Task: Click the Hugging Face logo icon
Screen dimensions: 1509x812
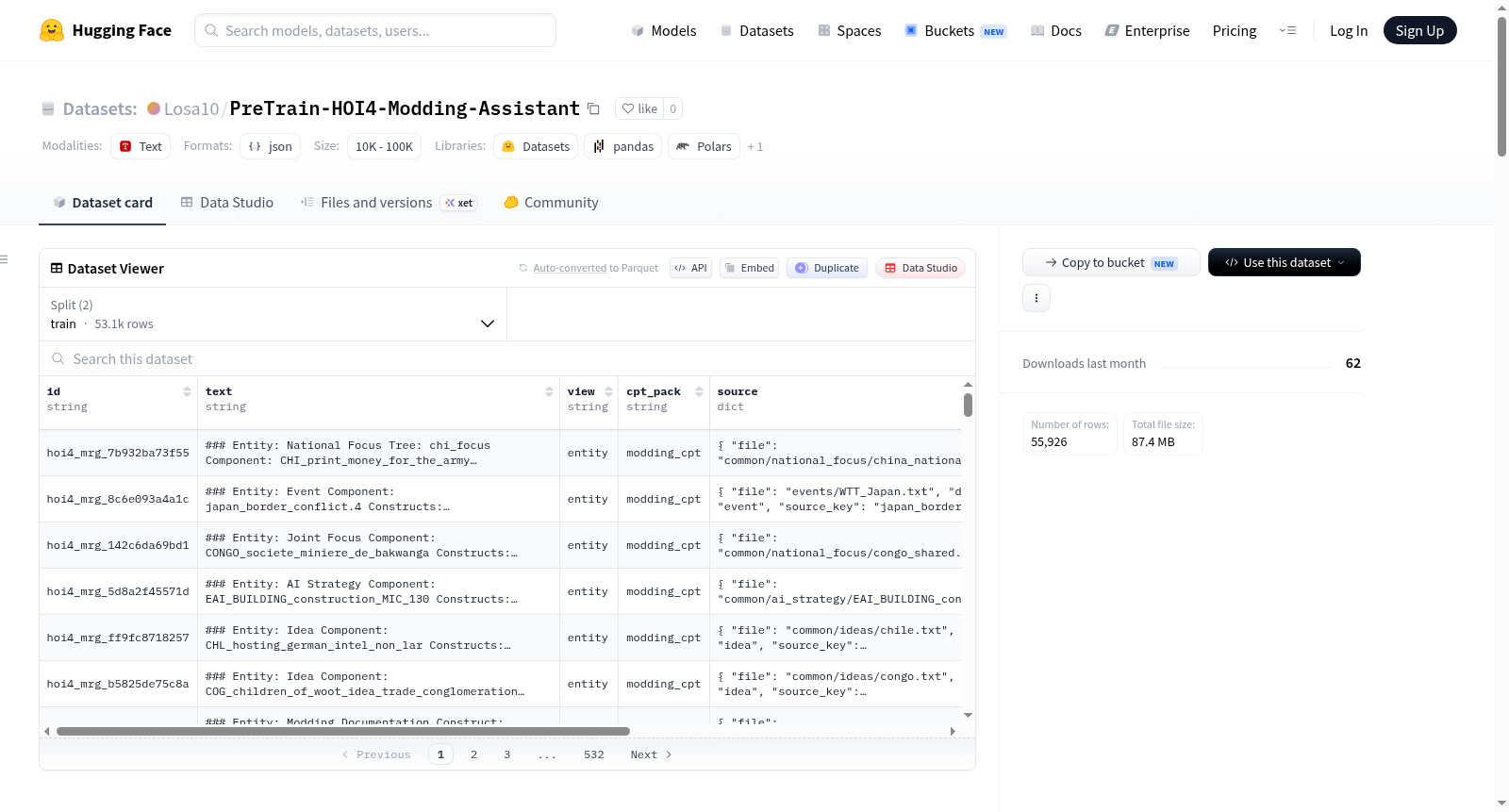Action: click(x=52, y=30)
